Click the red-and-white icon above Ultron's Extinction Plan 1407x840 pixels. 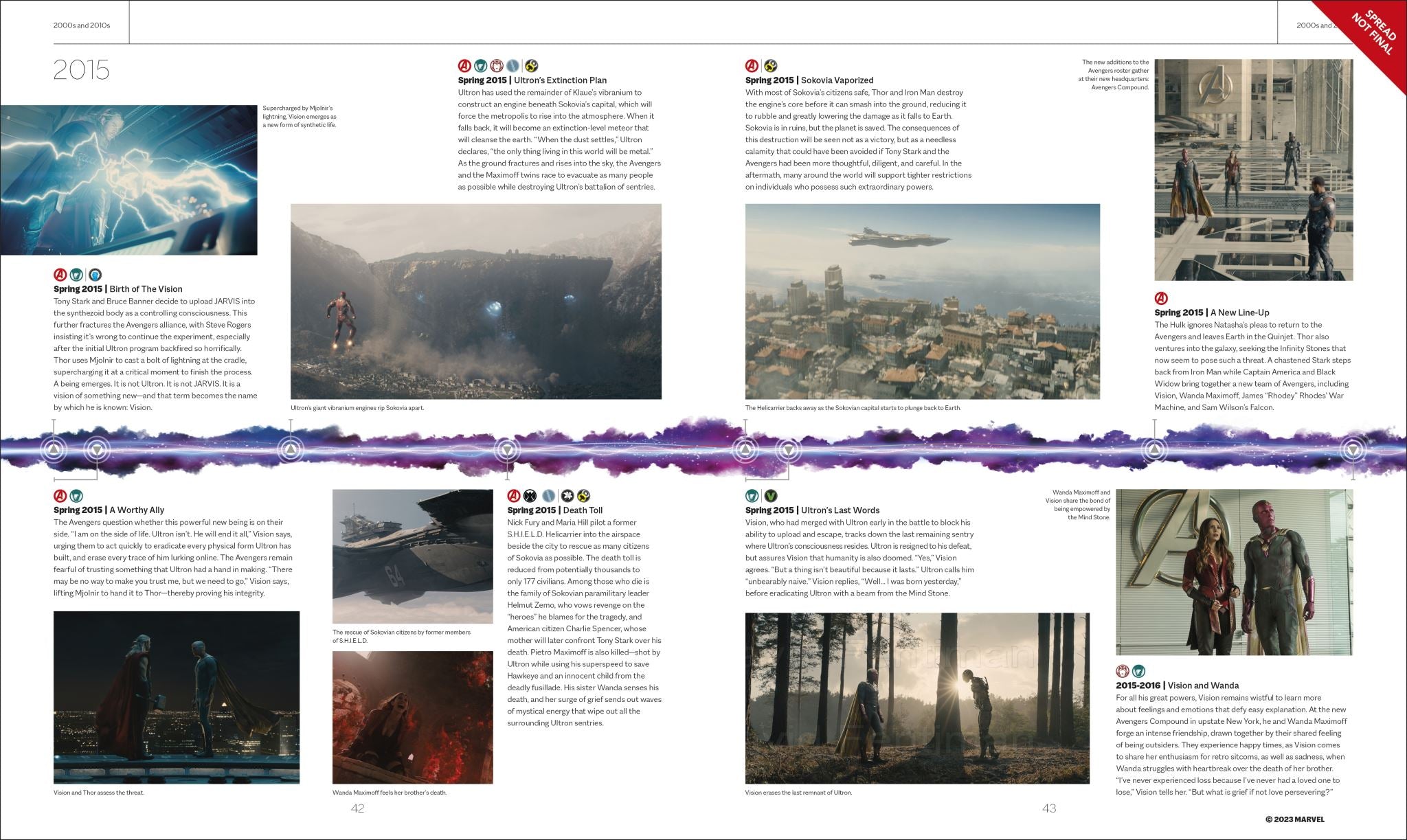click(497, 66)
